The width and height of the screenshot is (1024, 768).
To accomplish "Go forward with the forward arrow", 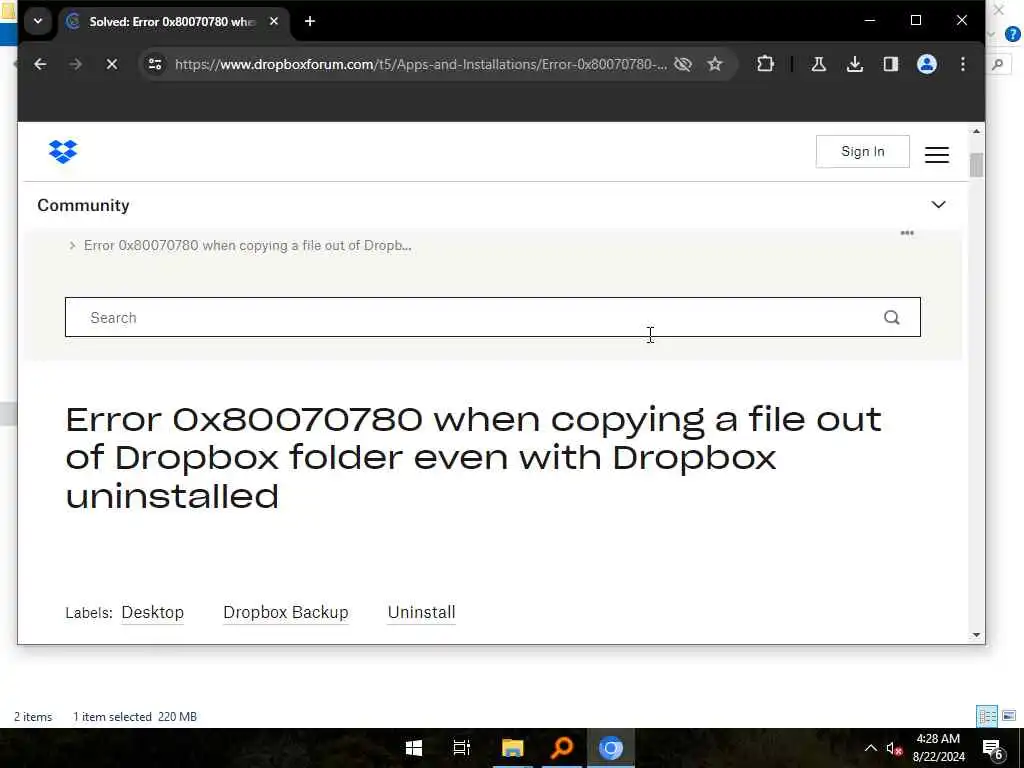I will pos(76,64).
